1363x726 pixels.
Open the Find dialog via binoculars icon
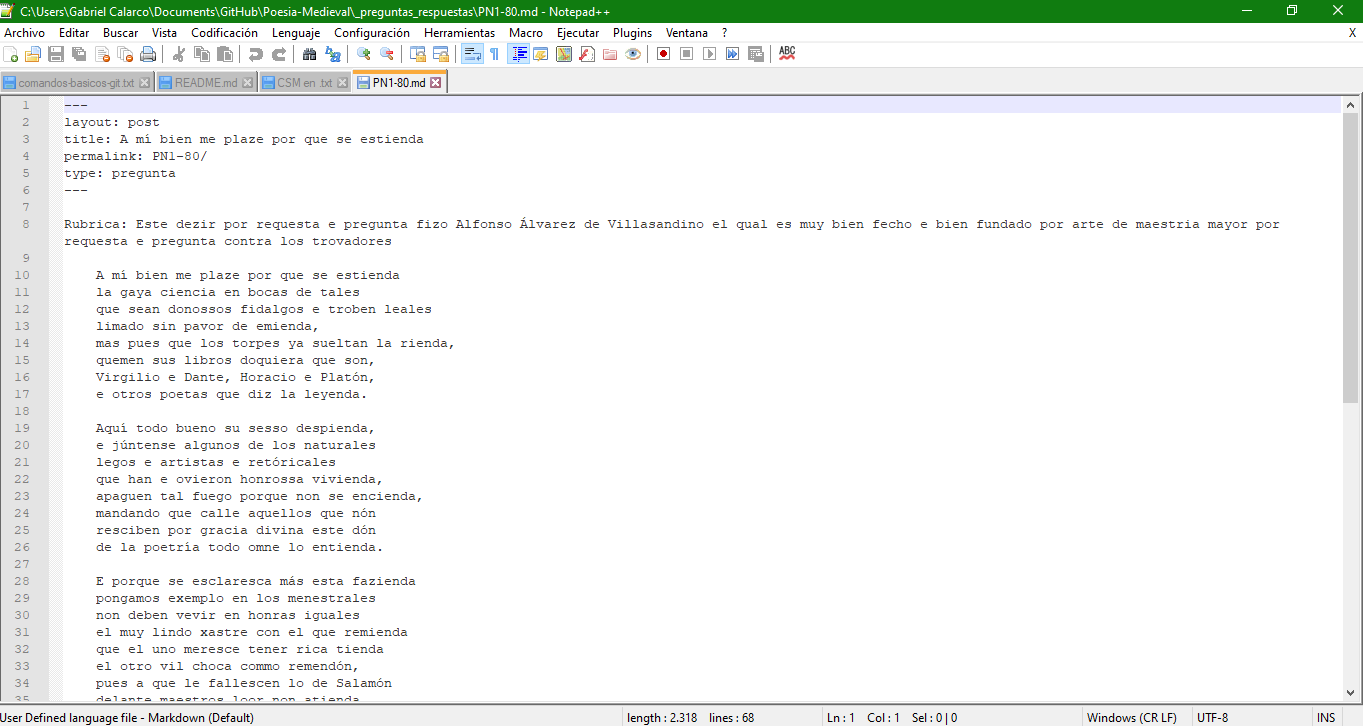tap(310, 53)
